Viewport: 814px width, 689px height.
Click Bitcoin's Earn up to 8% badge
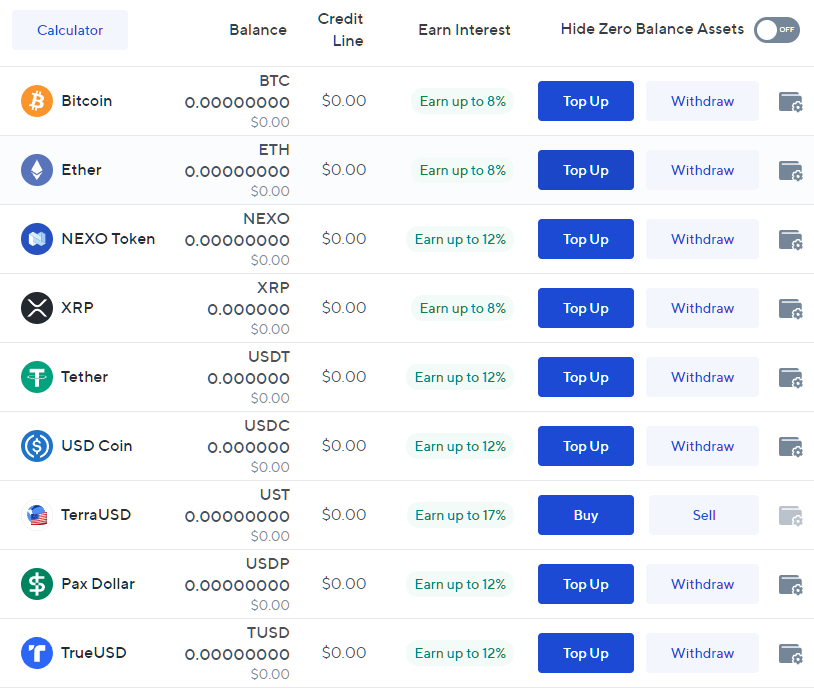pos(463,101)
